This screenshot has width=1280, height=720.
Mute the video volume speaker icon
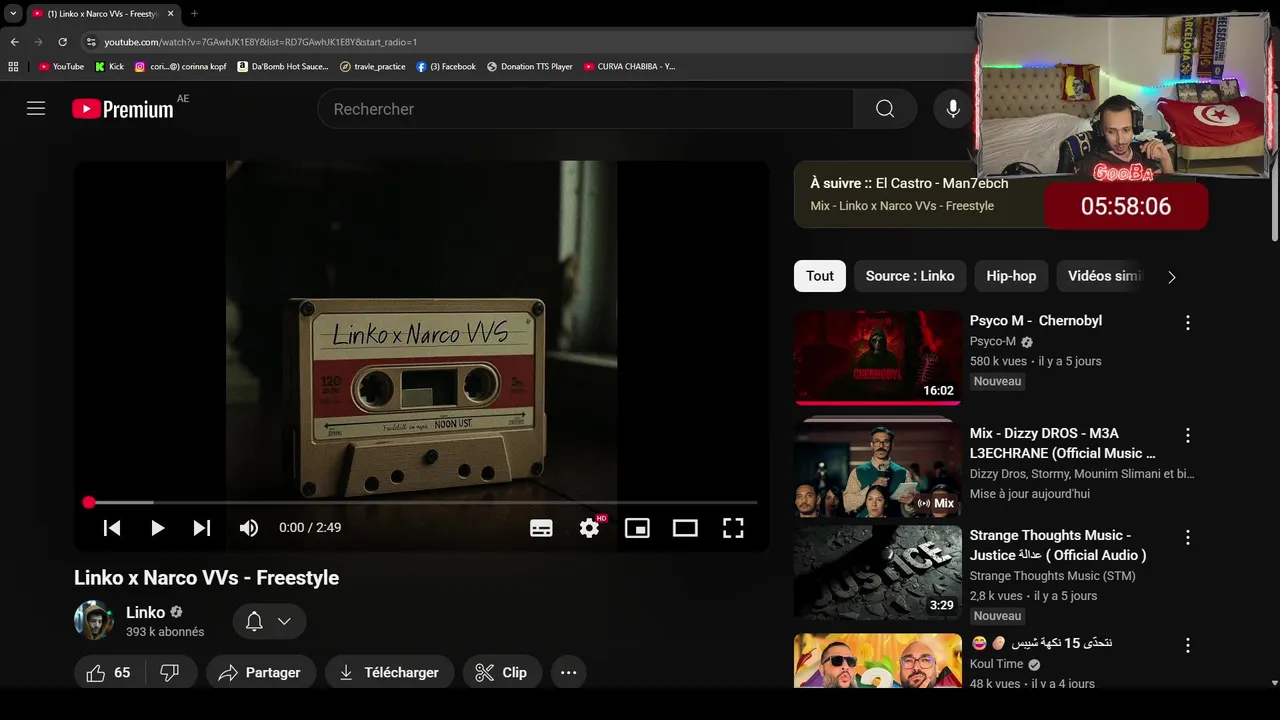tap(249, 528)
